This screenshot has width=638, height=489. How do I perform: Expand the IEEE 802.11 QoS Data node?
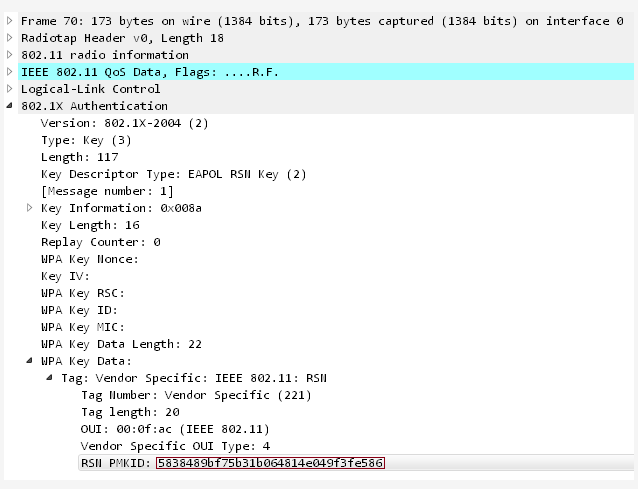[x=10, y=72]
